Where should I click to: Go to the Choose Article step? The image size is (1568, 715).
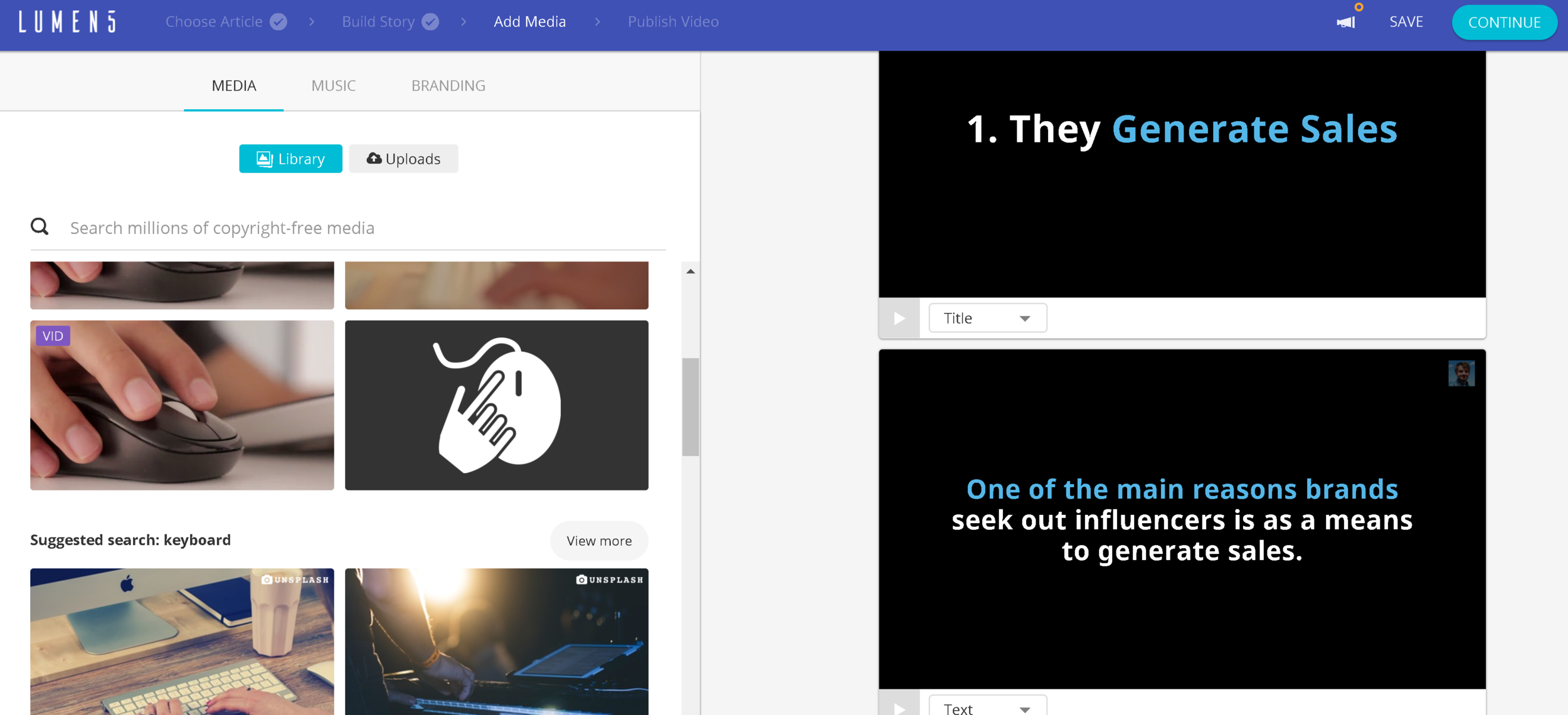tap(214, 22)
